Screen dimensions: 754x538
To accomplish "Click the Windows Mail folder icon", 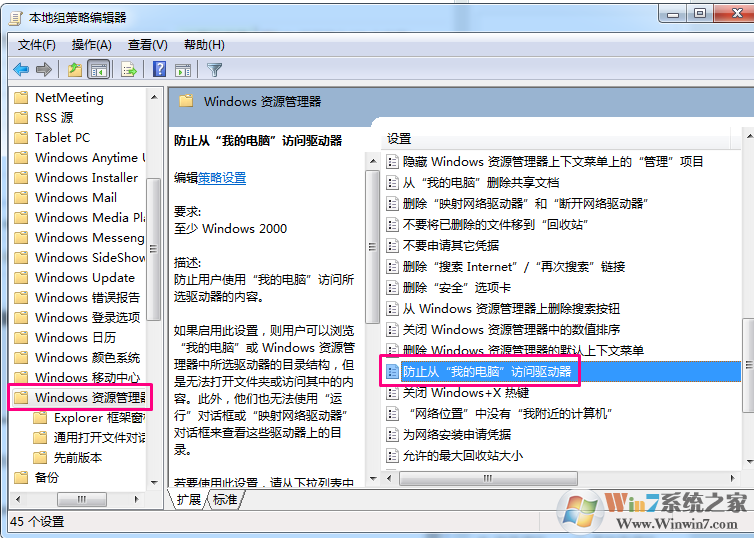I will click(x=21, y=198).
